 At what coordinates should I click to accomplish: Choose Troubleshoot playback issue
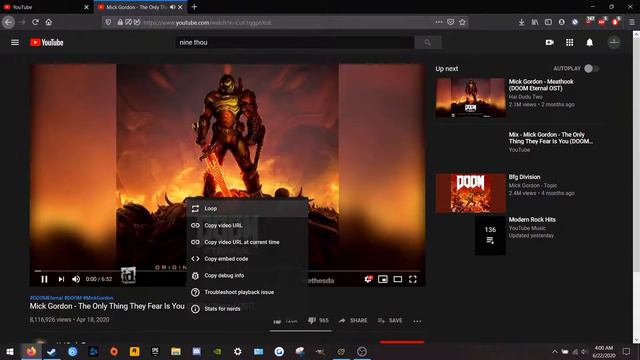pos(247,292)
